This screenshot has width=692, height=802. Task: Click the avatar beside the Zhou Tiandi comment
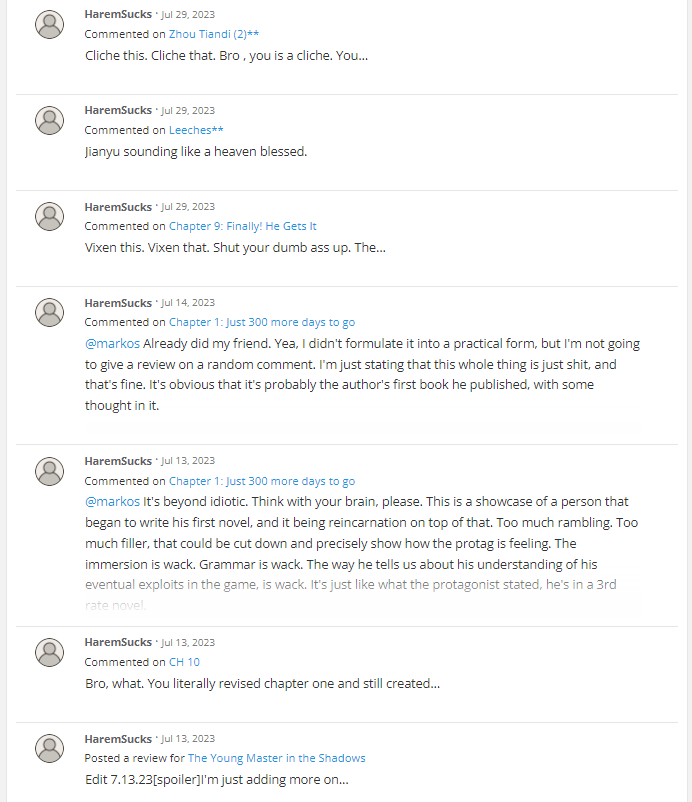click(x=50, y=24)
